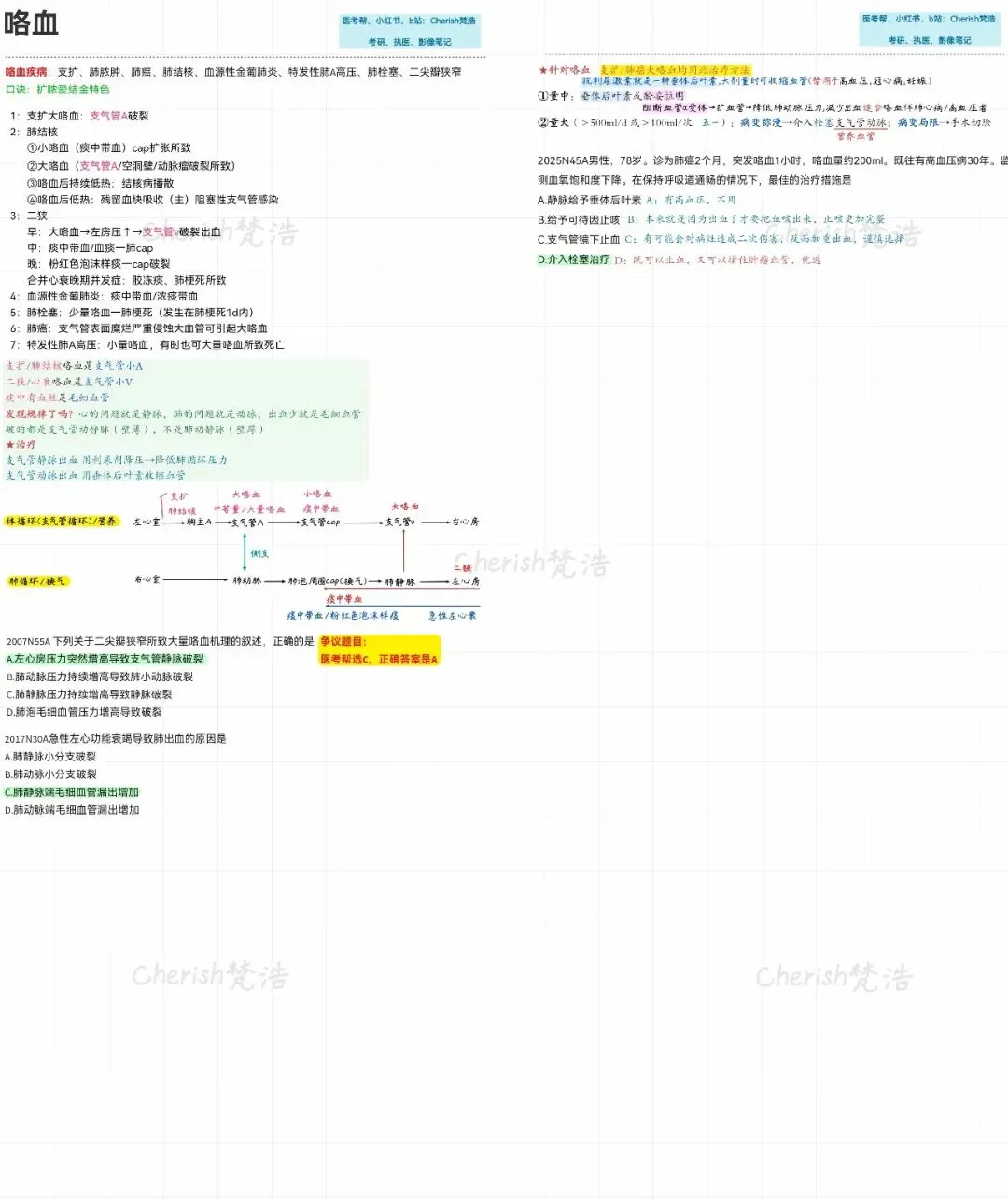Viewport: 1008px width, 1200px height.
Task: Click option 'D.肺泡毛细血管压力增高导致破裂'
Action: 84,712
